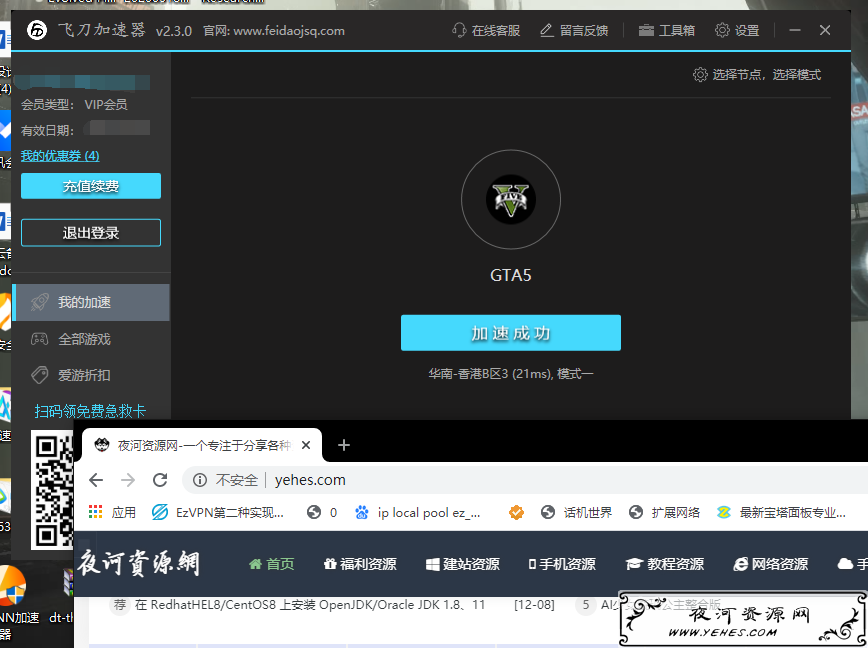This screenshot has width=868, height=648.
Task: Go back in the browser
Action: tap(96, 480)
